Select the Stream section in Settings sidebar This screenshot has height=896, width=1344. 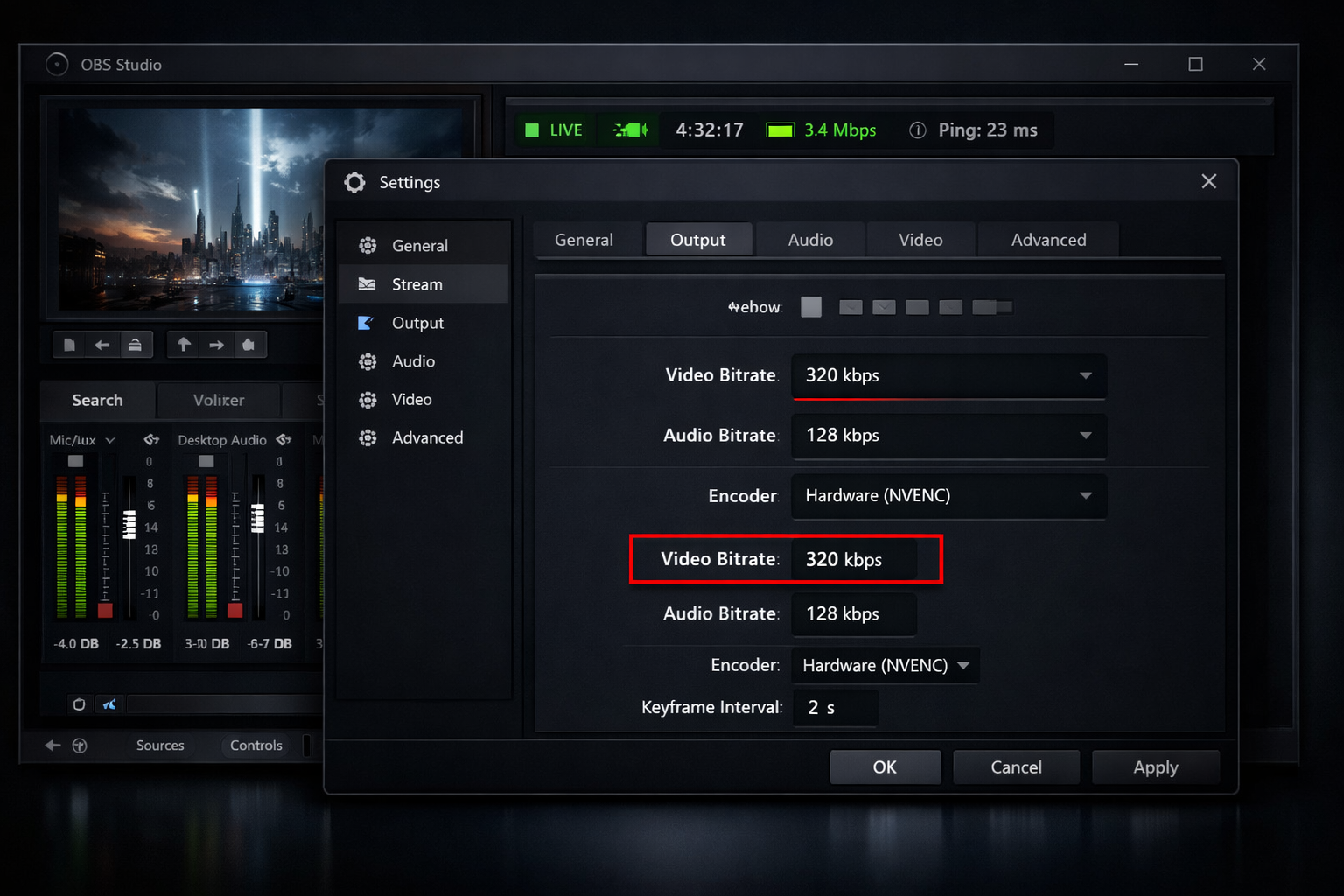pyautogui.click(x=417, y=283)
